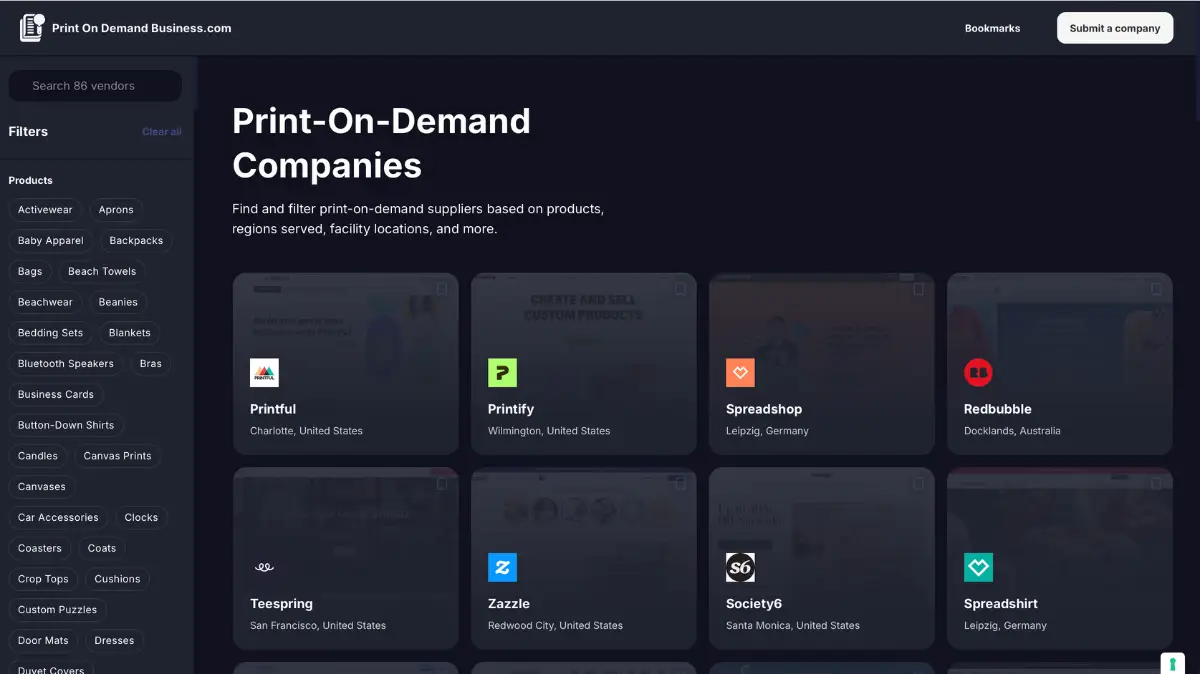Image resolution: width=1200 pixels, height=674 pixels.
Task: Select the Spreadshop heart logo
Action: pyautogui.click(x=740, y=372)
